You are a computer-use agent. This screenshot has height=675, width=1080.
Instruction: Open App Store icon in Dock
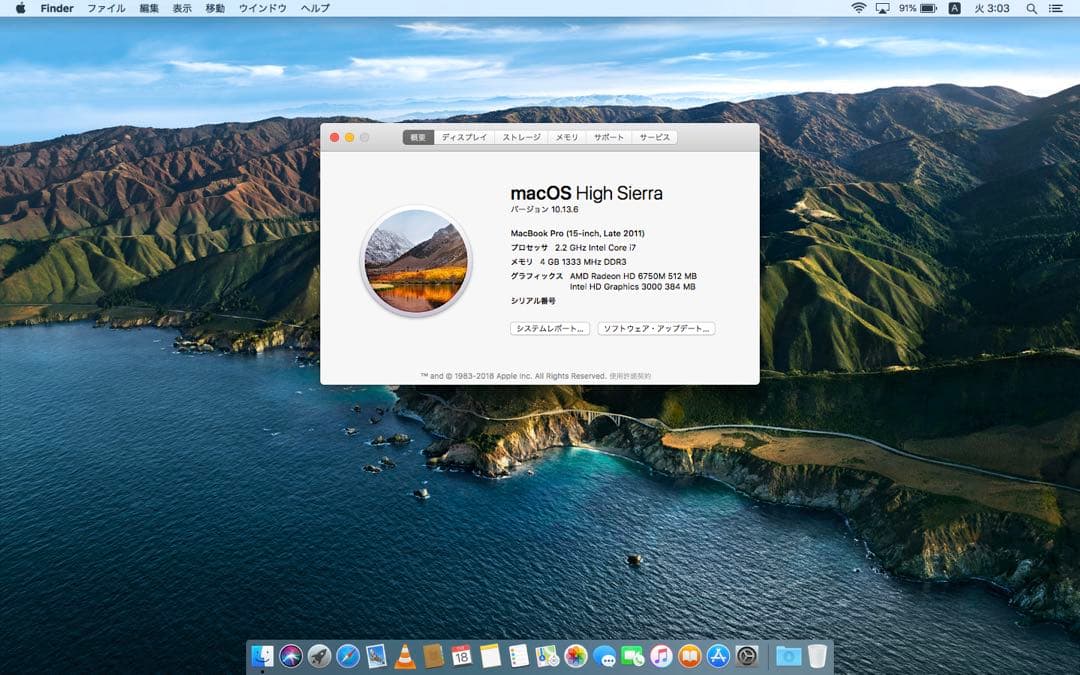tap(718, 656)
